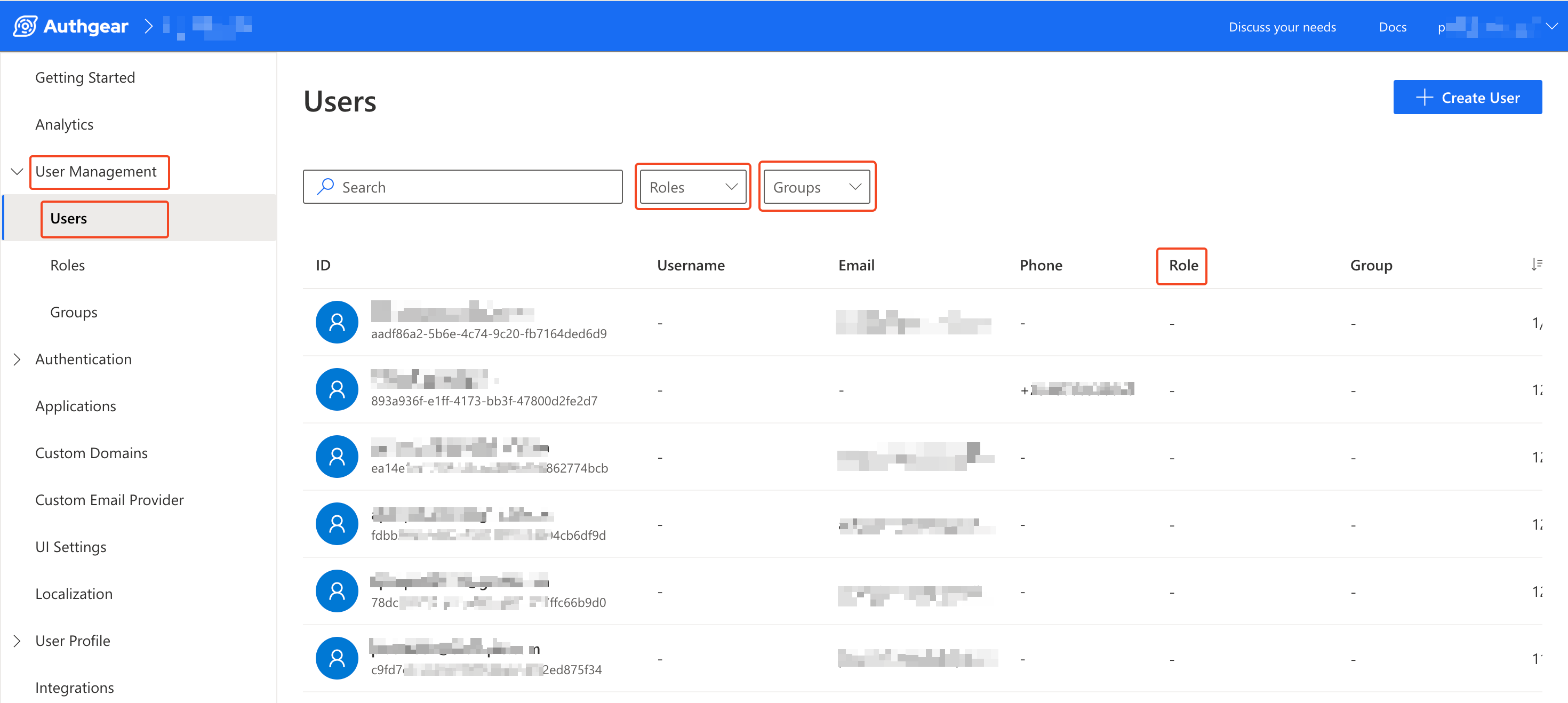Click avatar icon of user ending 2ed875f34
The height and width of the screenshot is (703, 1568).
click(337, 658)
